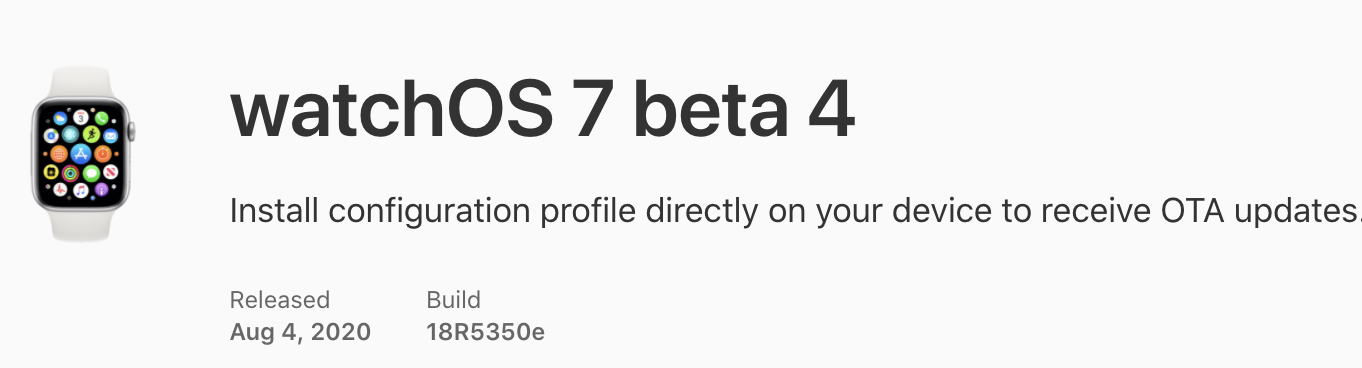Image resolution: width=1362 pixels, height=368 pixels.
Task: Click the App Store icon on watch face
Action: 81,153
